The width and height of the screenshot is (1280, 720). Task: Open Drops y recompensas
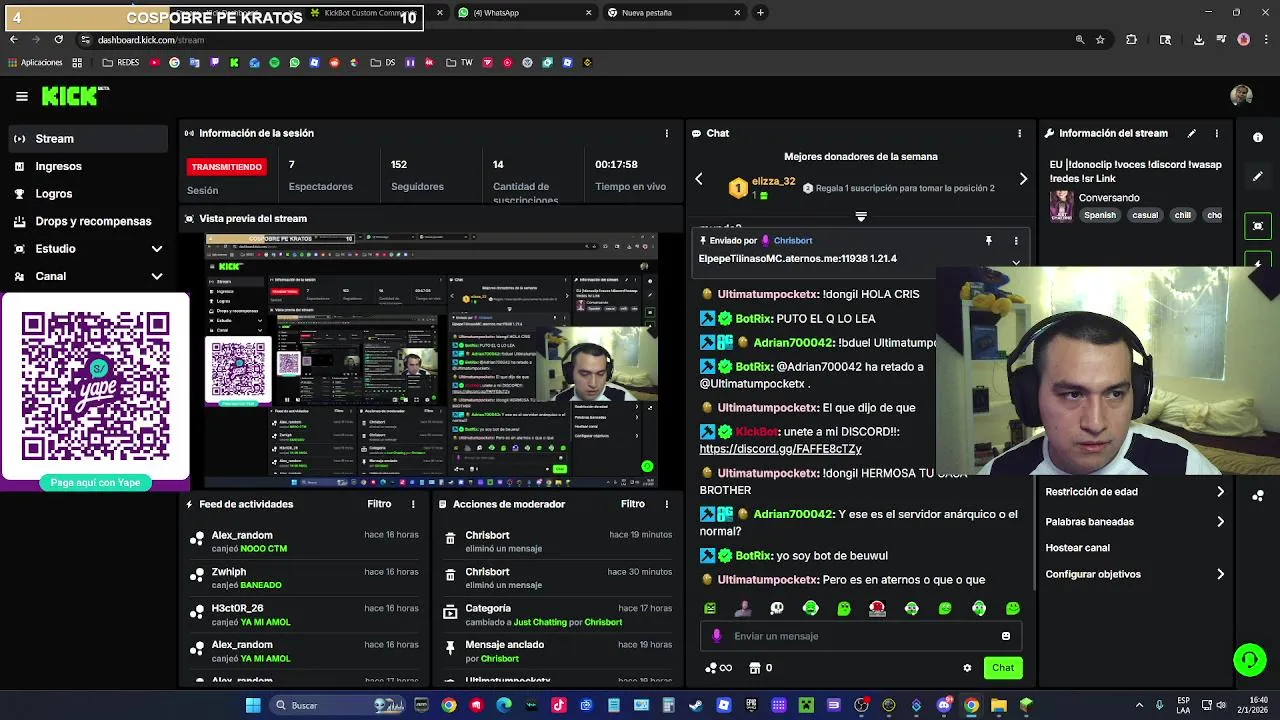click(x=88, y=221)
